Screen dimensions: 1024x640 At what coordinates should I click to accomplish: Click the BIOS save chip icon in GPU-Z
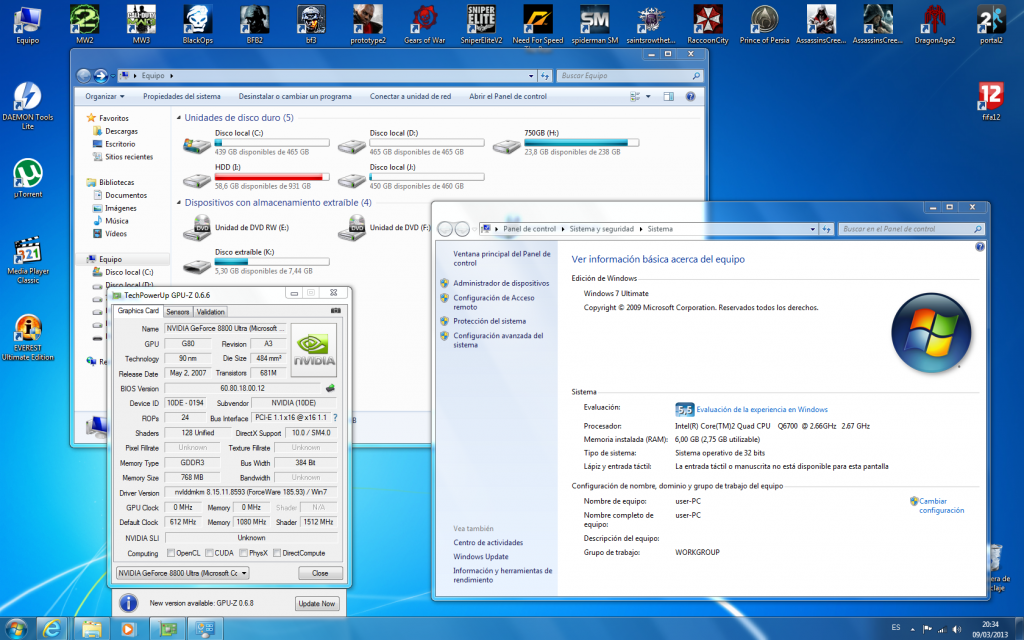(x=330, y=388)
